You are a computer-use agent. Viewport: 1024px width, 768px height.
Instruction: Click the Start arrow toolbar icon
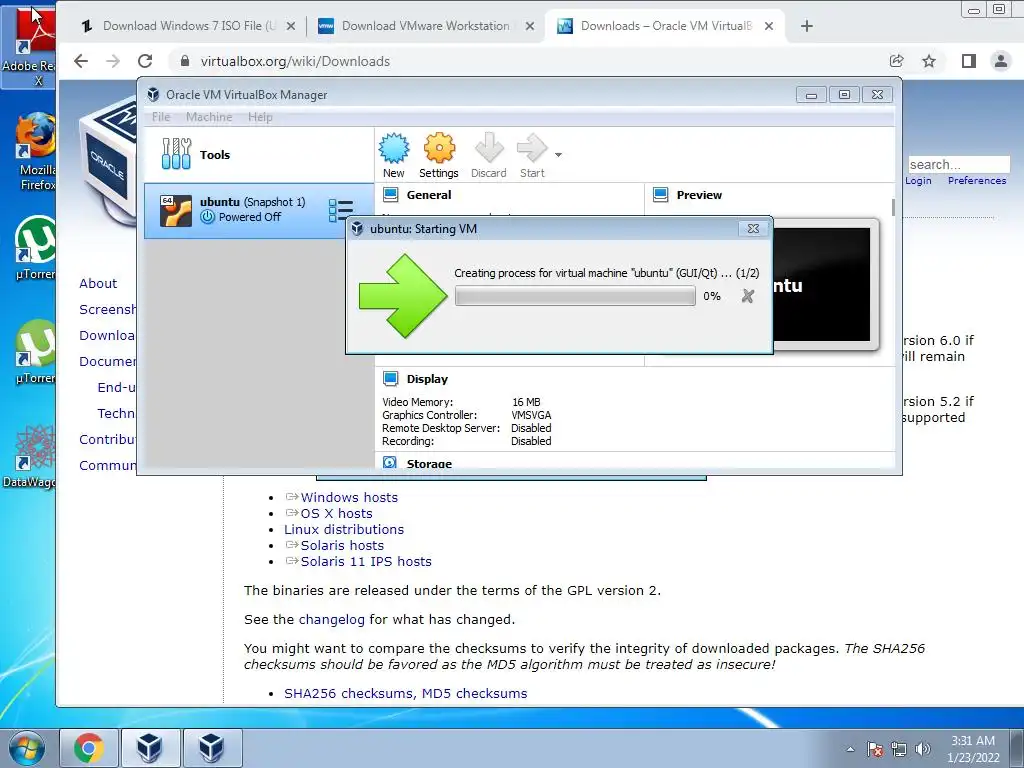tap(532, 155)
